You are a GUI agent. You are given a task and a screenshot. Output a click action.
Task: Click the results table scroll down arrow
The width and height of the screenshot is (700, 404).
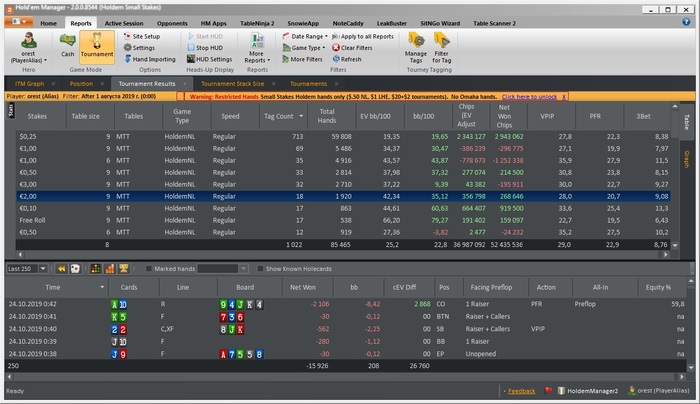(x=675, y=245)
